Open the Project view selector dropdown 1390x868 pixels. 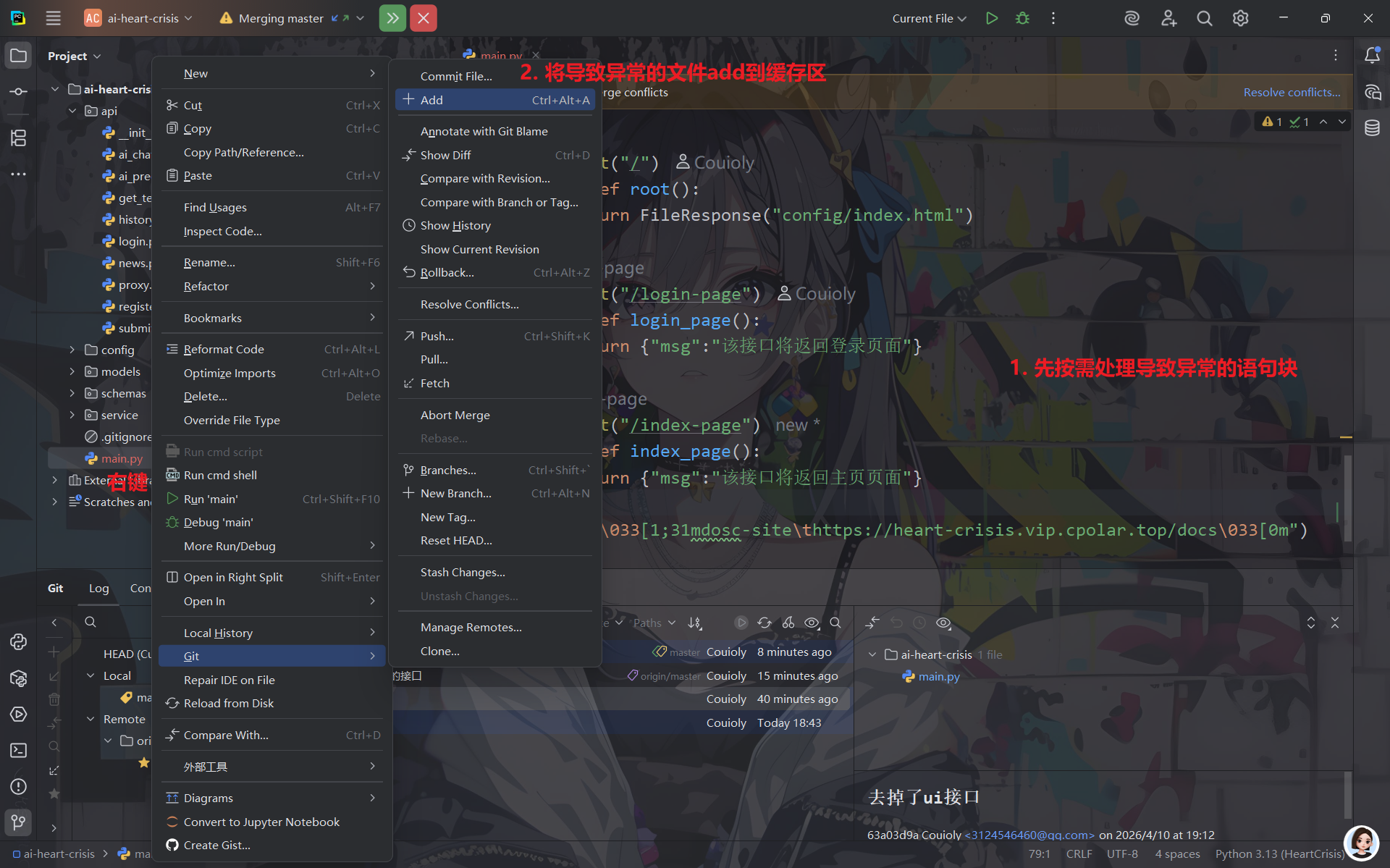[x=74, y=56]
